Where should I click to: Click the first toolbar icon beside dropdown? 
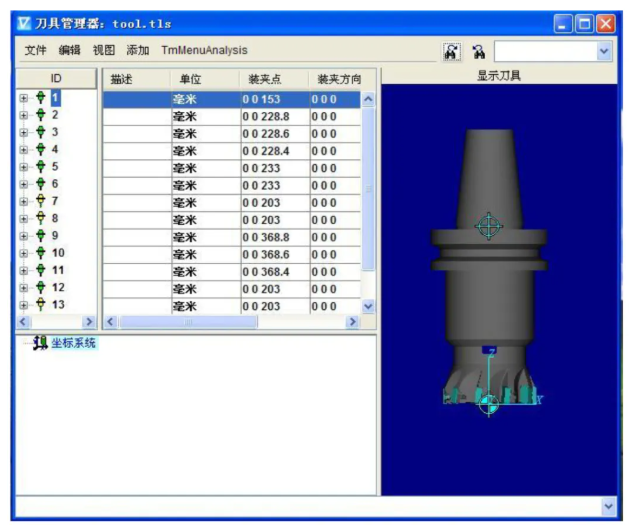(452, 51)
